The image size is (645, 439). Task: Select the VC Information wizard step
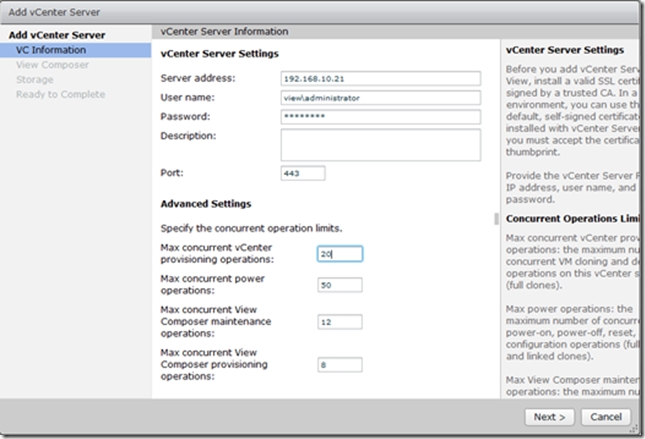pos(76,50)
